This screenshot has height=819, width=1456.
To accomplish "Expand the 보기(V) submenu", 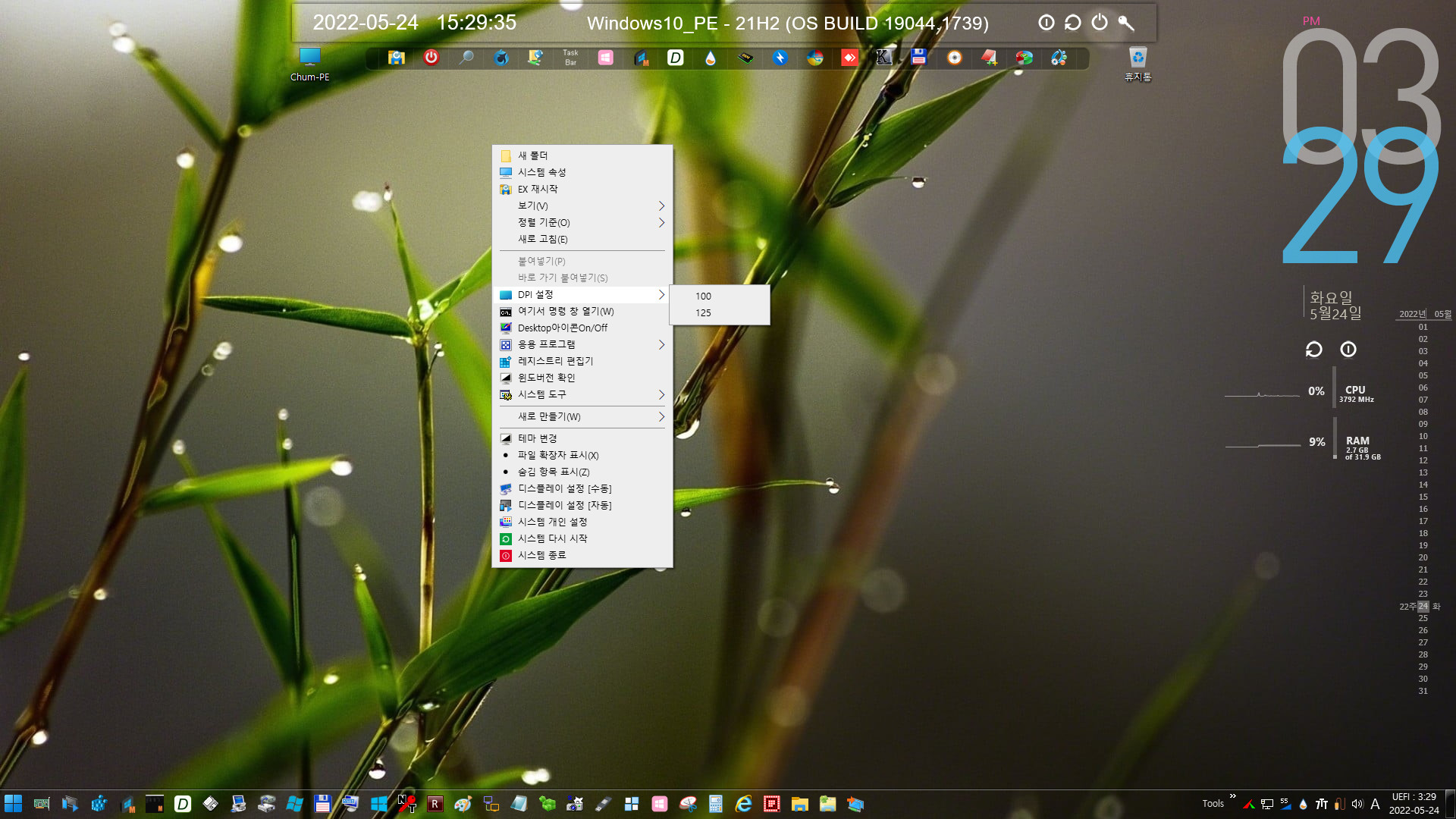I will point(582,206).
